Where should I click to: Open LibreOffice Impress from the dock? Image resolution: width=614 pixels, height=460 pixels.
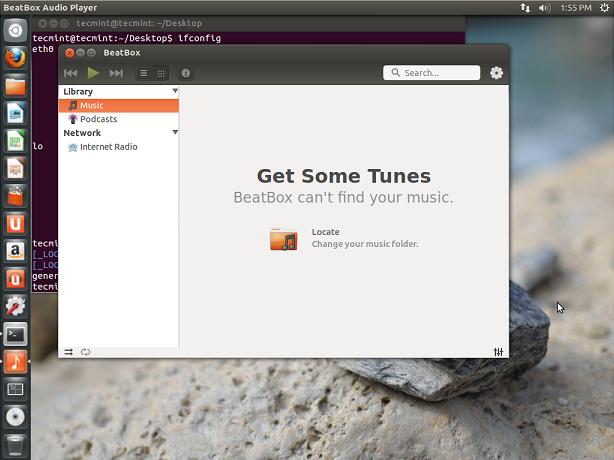coord(15,169)
